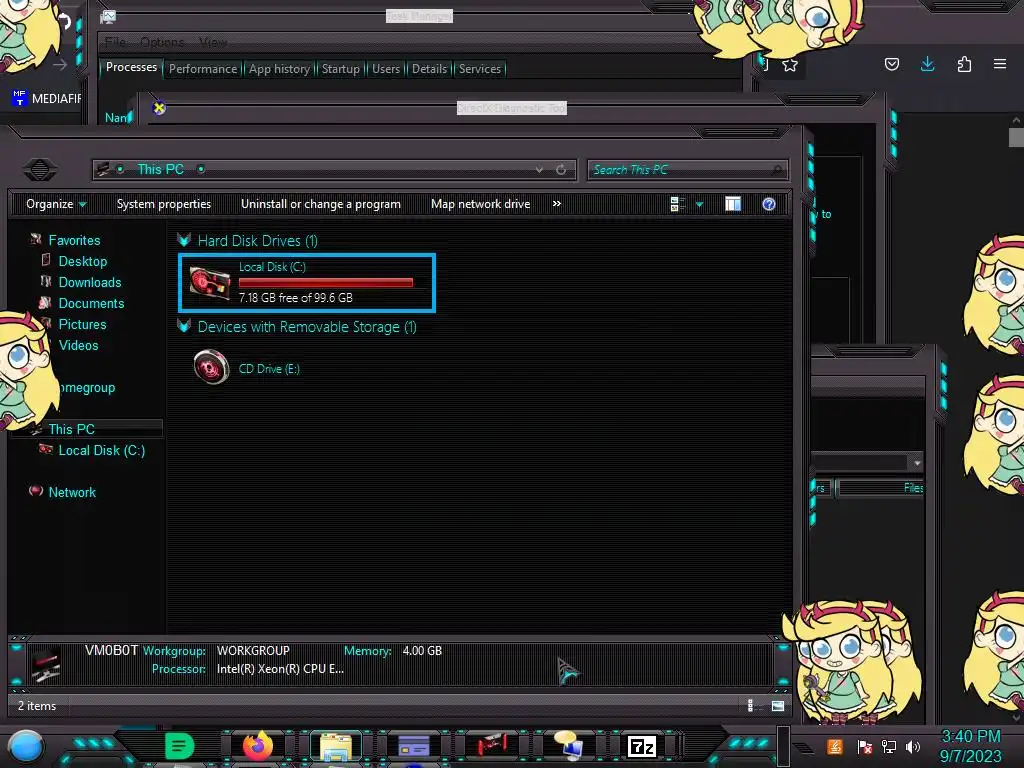Switch to large icons view in status bar
1024x768 pixels.
[778, 705]
